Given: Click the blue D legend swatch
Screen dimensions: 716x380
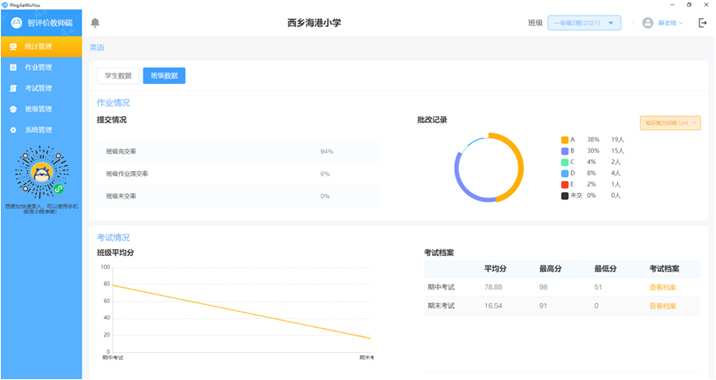Looking at the screenshot, I should [x=565, y=173].
